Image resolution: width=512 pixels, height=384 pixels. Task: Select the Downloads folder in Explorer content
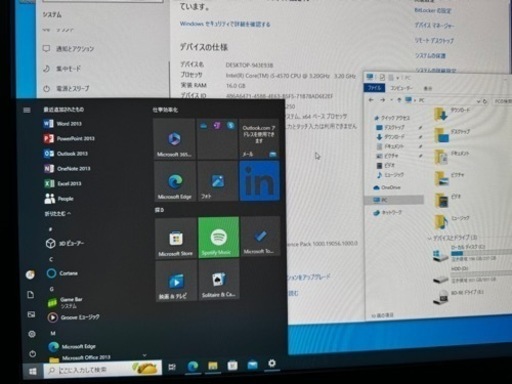453,114
